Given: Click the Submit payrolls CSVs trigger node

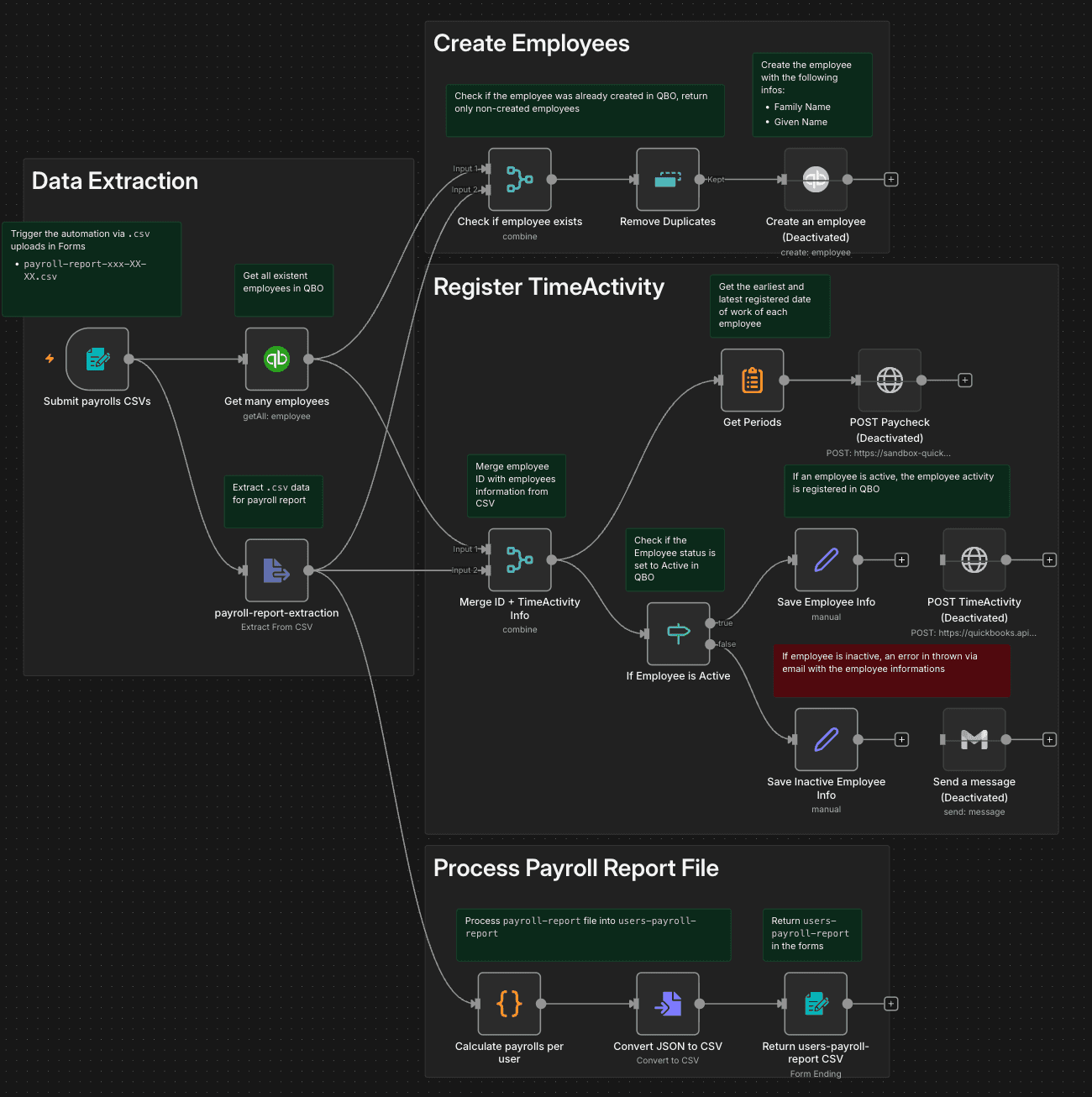Looking at the screenshot, I should (x=97, y=359).
